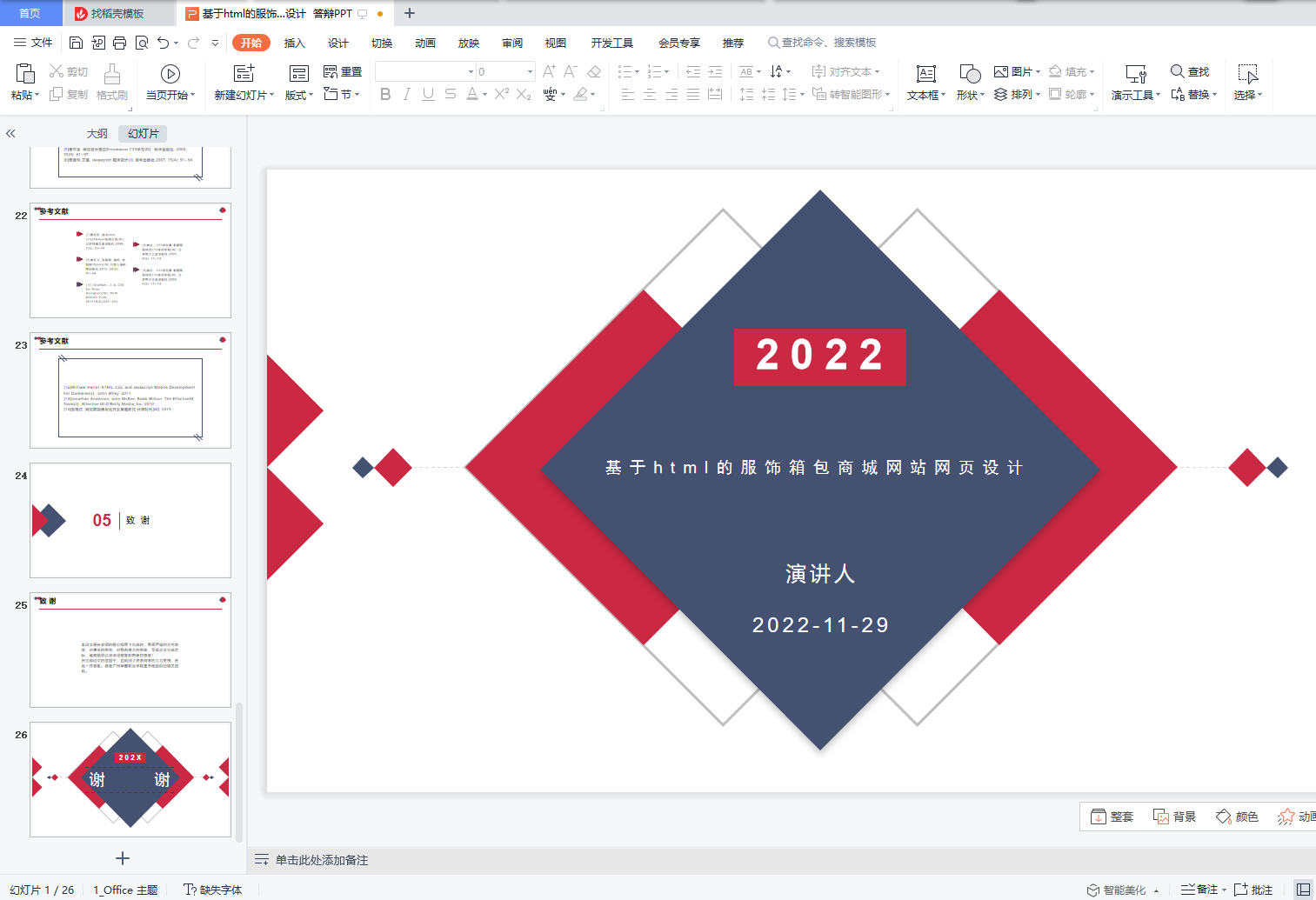The image size is (1316, 900).
Task: Click the Print icon in quick toolbar
Action: coord(119,43)
